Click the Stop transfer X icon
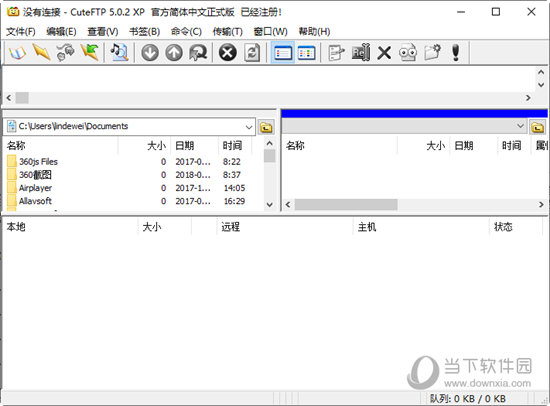 pyautogui.click(x=228, y=53)
